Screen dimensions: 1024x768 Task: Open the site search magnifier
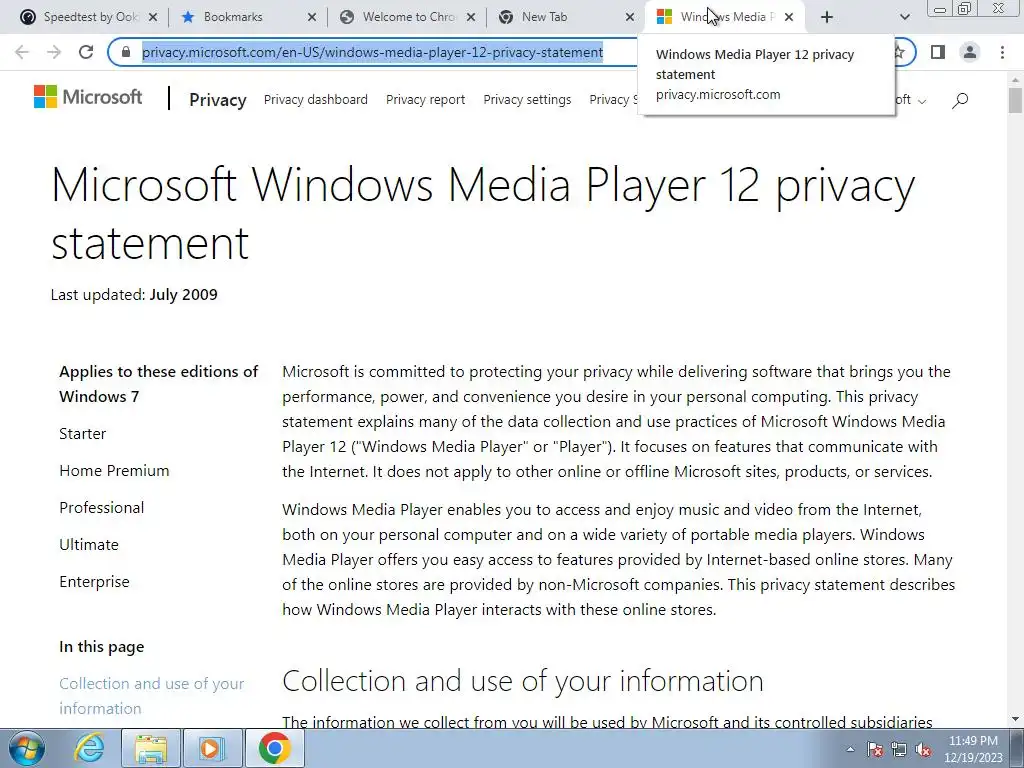click(960, 100)
